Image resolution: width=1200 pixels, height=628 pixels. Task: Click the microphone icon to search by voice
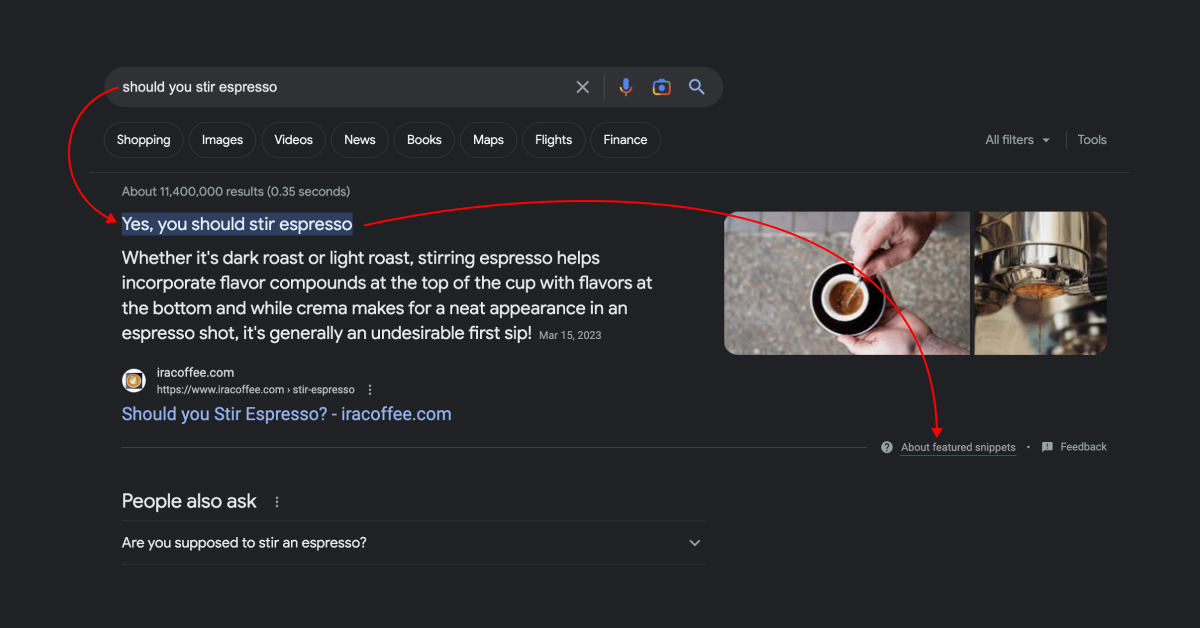(626, 87)
